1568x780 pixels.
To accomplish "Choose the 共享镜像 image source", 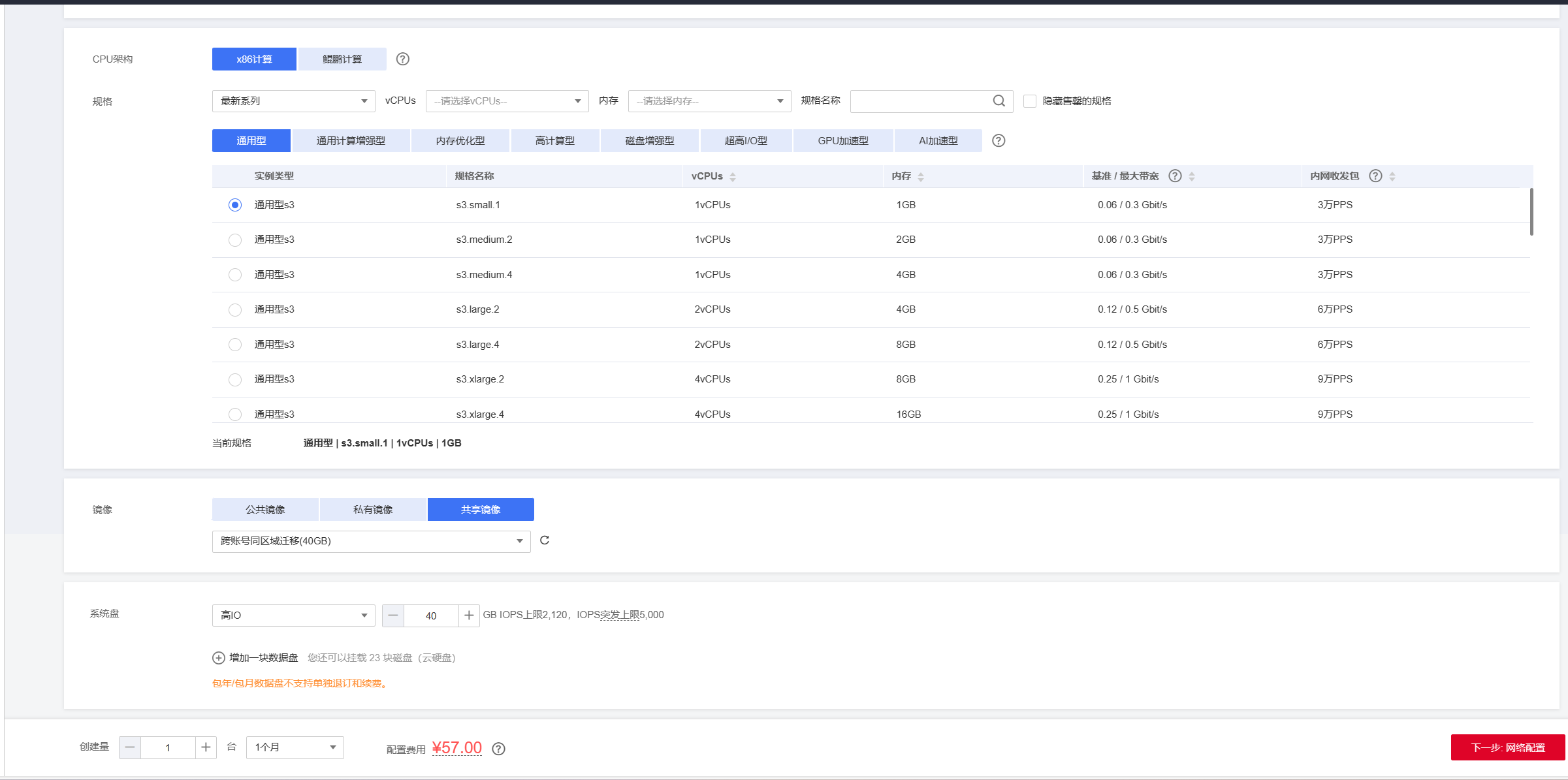I will point(481,509).
